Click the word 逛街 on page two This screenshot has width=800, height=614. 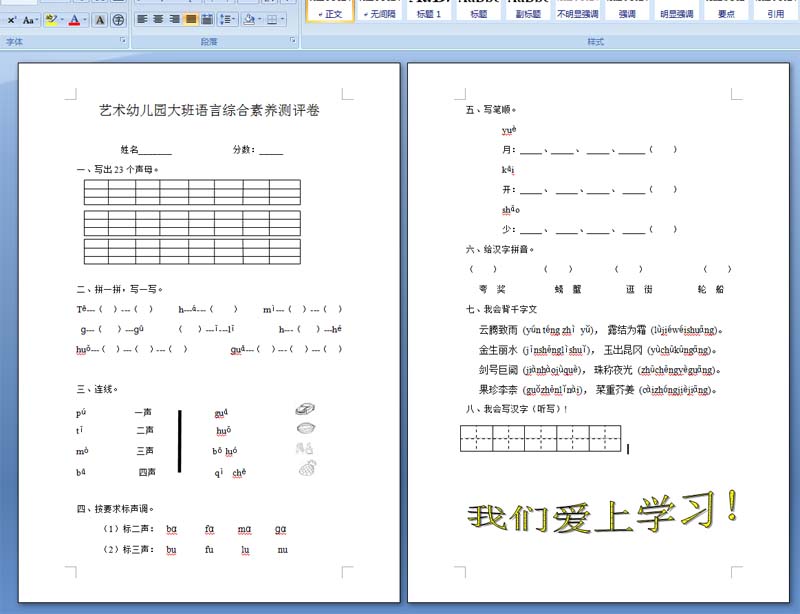pyautogui.click(x=639, y=289)
